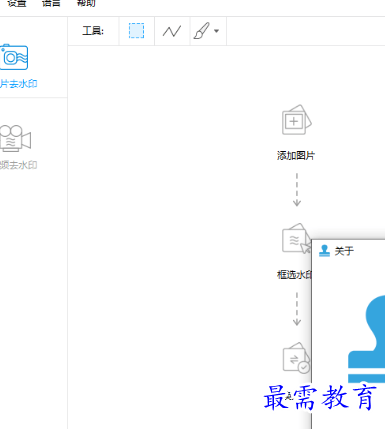This screenshot has height=429, width=385.
Task: Click the 工具: label in toolbar
Action: pos(93,31)
